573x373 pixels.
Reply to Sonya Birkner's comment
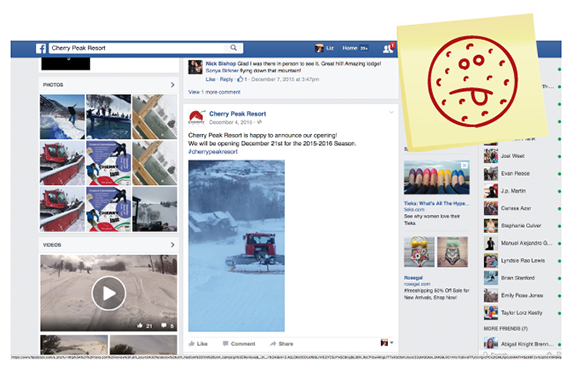pos(226,79)
